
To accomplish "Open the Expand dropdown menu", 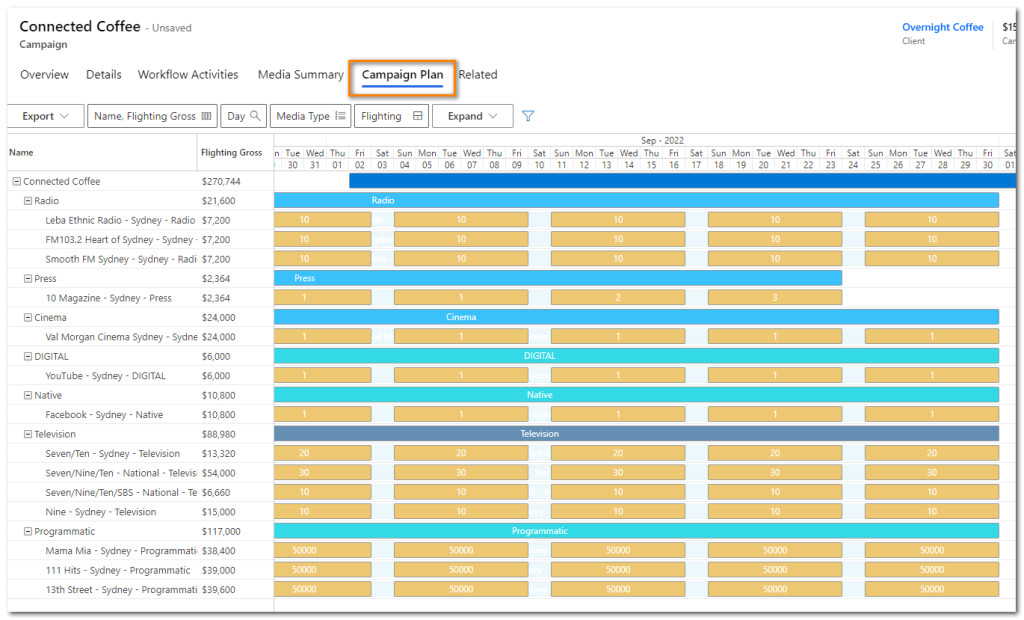I will 472,116.
